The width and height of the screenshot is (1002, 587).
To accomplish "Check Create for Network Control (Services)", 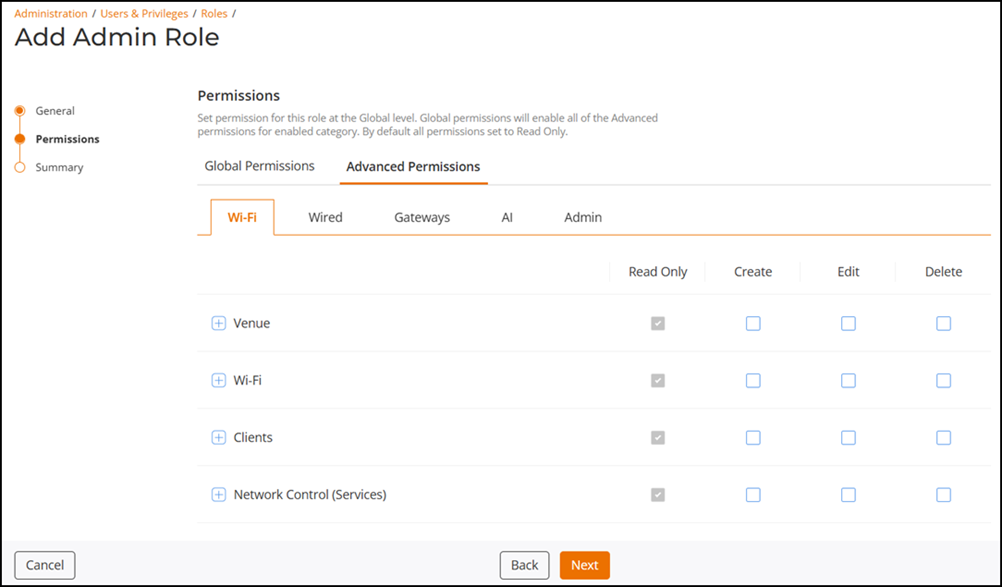I will (753, 495).
